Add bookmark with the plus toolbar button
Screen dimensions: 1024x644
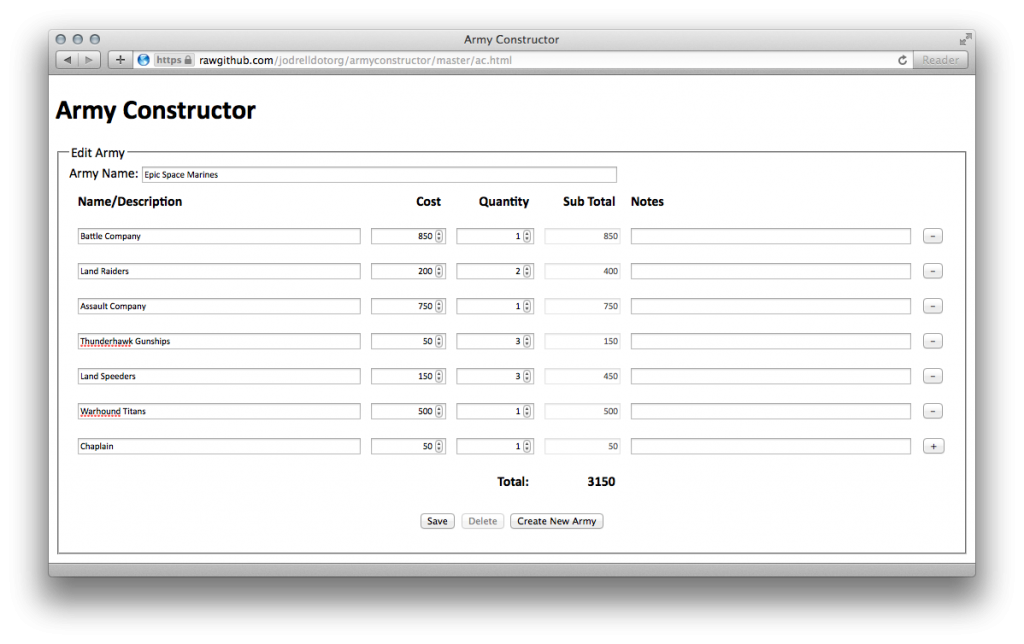(x=120, y=60)
